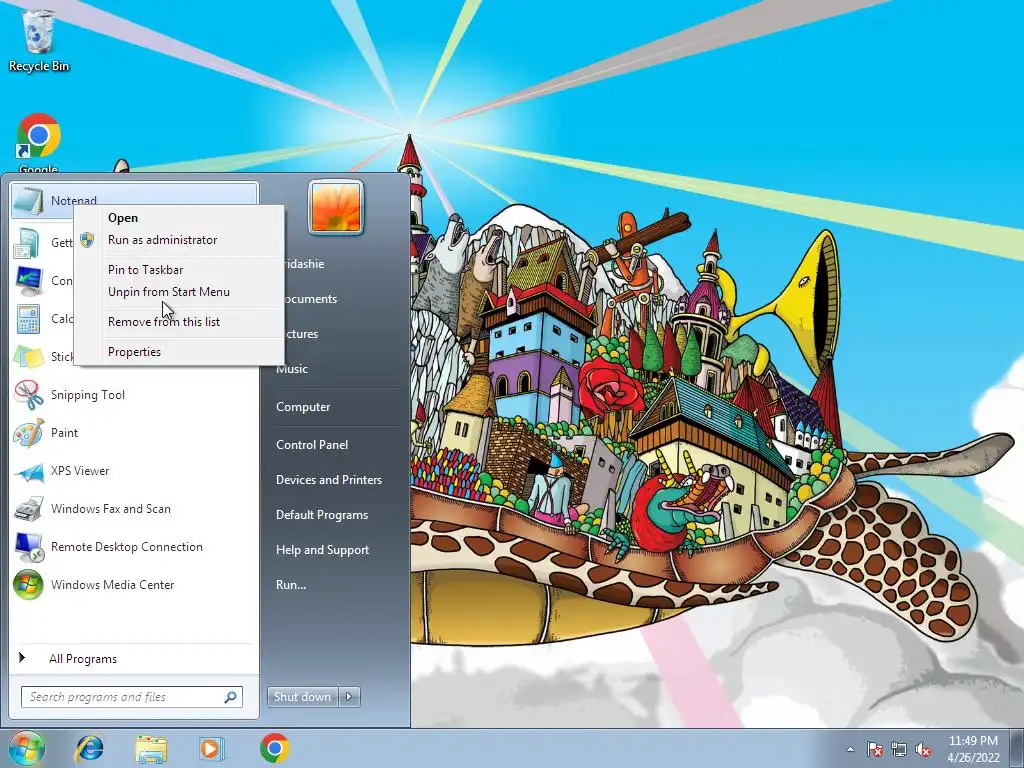Click the Shut down button
This screenshot has height=768, width=1024.
point(302,697)
